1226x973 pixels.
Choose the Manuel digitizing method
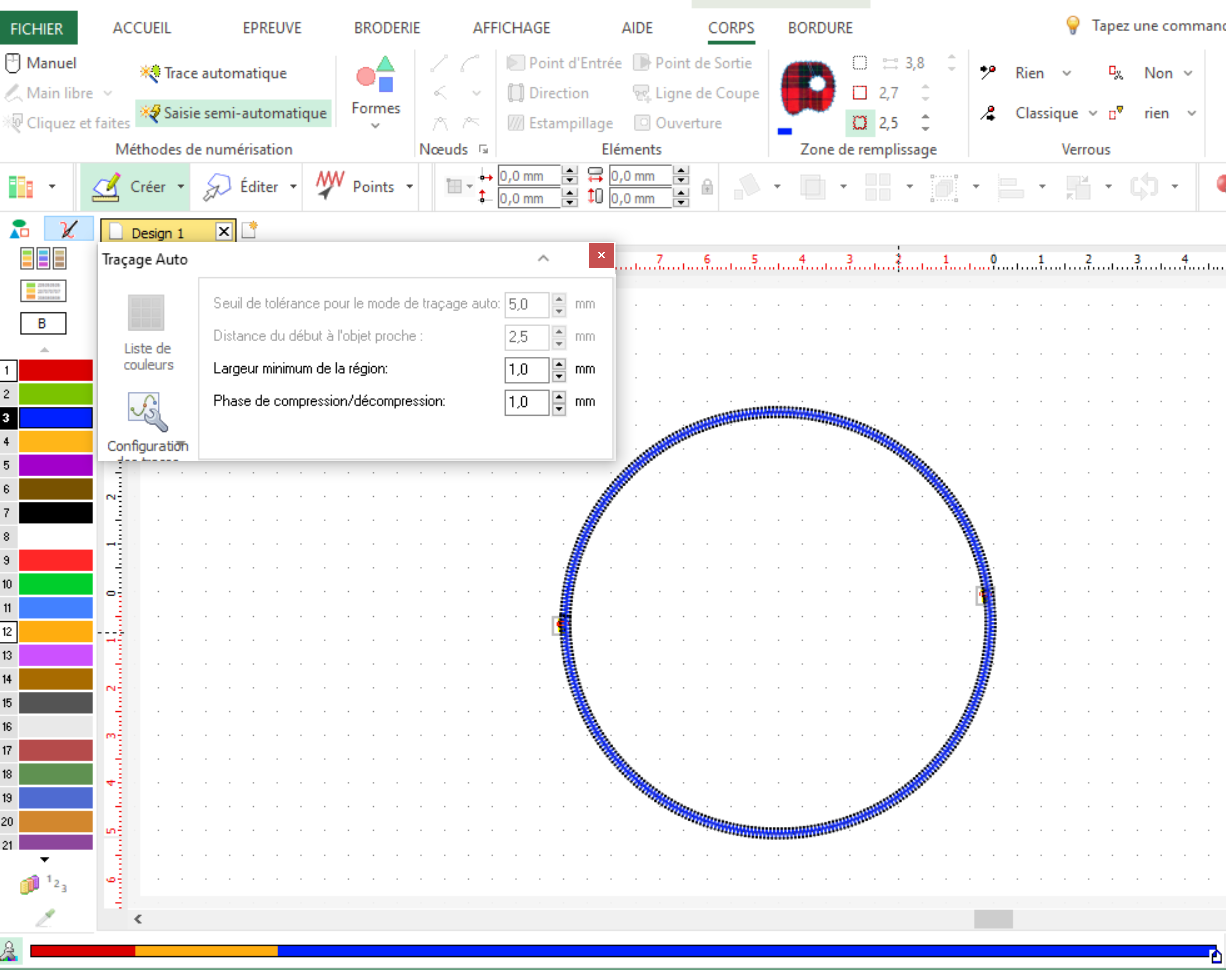click(42, 63)
